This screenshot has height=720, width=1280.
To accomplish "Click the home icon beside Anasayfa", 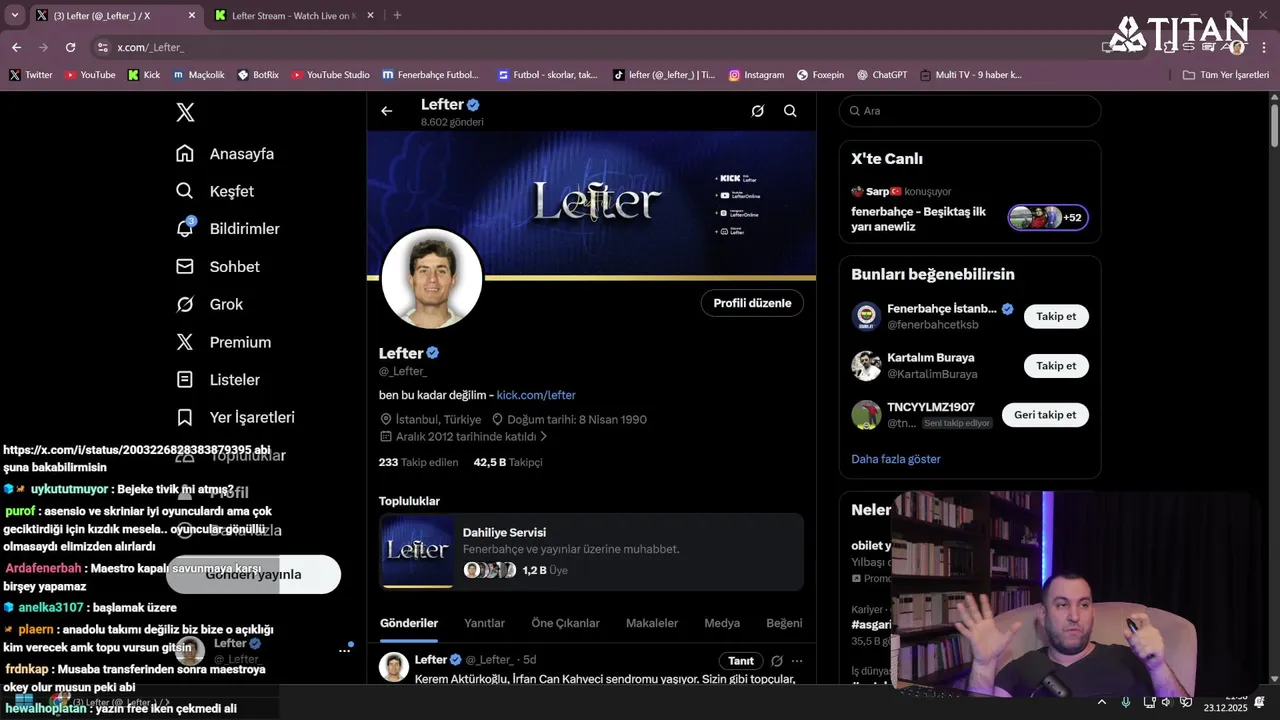I will [x=185, y=153].
